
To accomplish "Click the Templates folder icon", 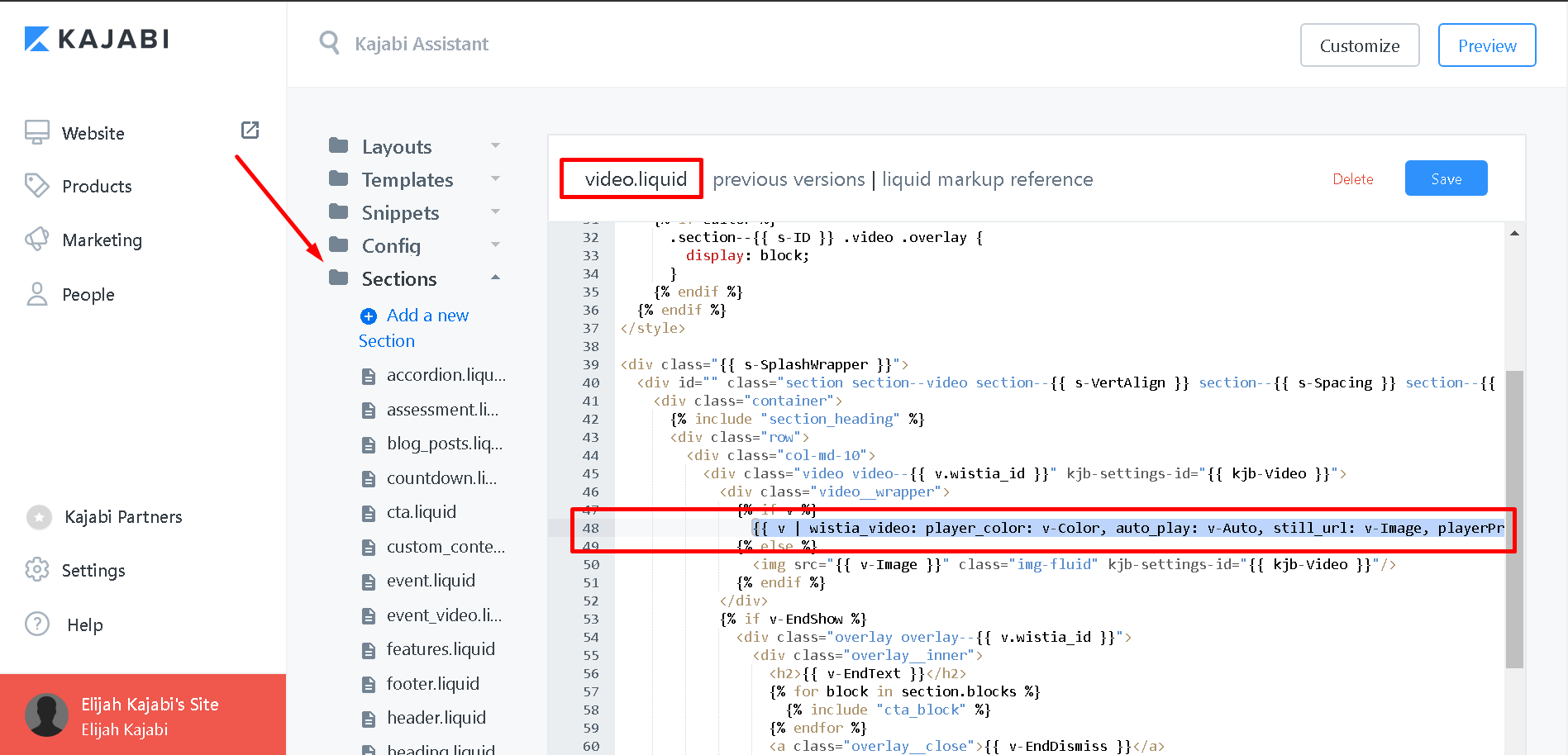I will tap(338, 178).
